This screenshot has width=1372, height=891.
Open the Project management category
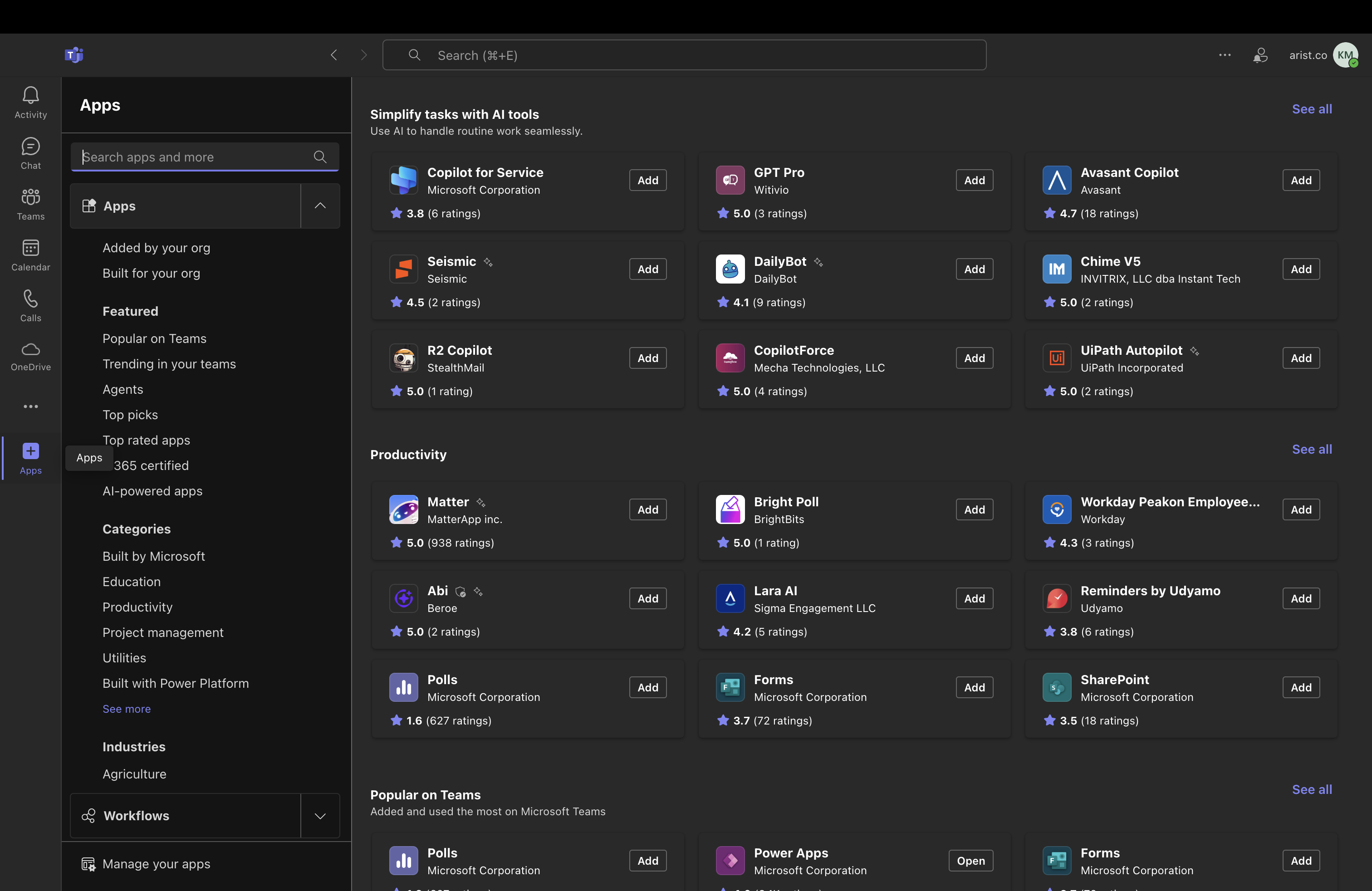click(x=162, y=632)
